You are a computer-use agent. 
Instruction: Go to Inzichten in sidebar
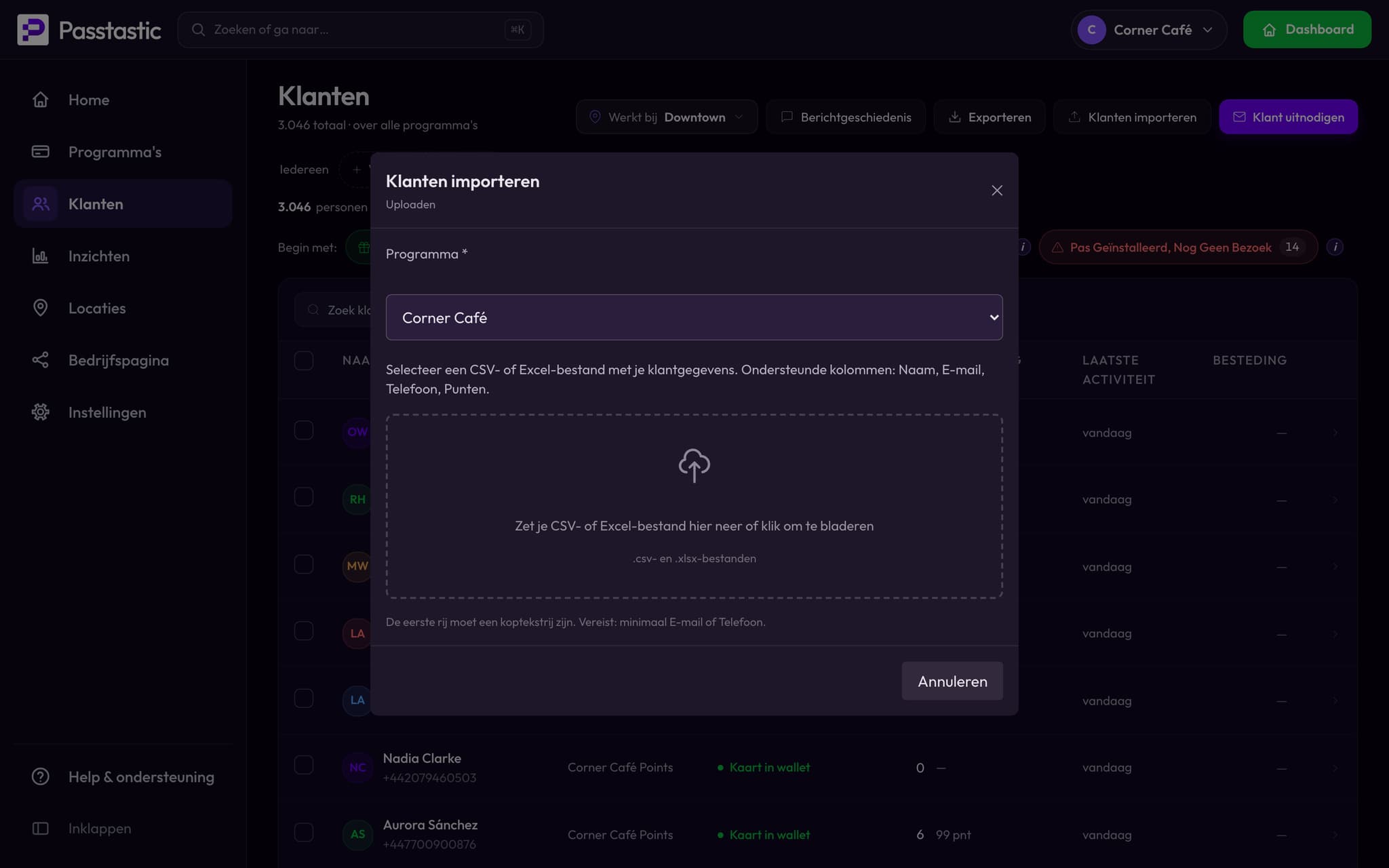[123, 256]
